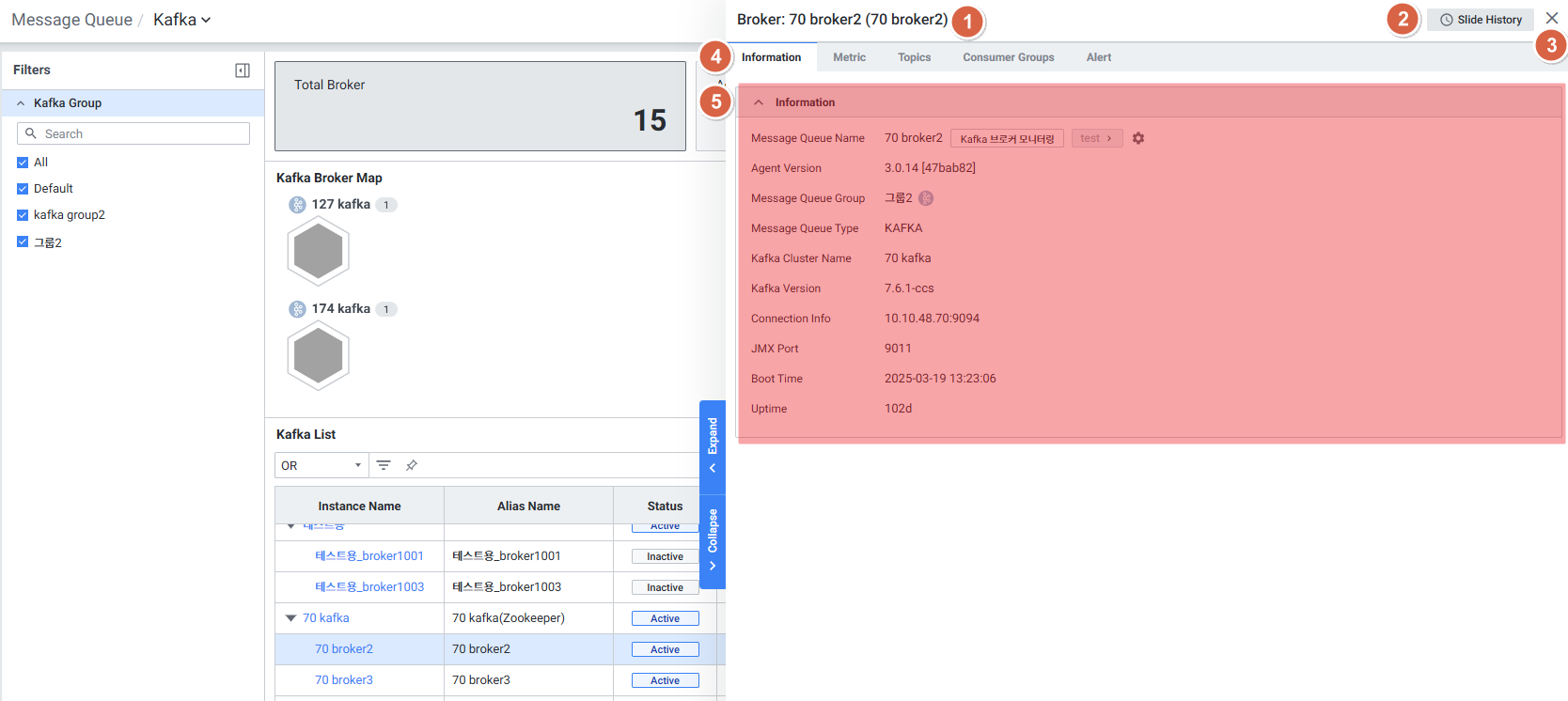Collapse the Information section header
The image size is (1568, 701).
(x=759, y=102)
